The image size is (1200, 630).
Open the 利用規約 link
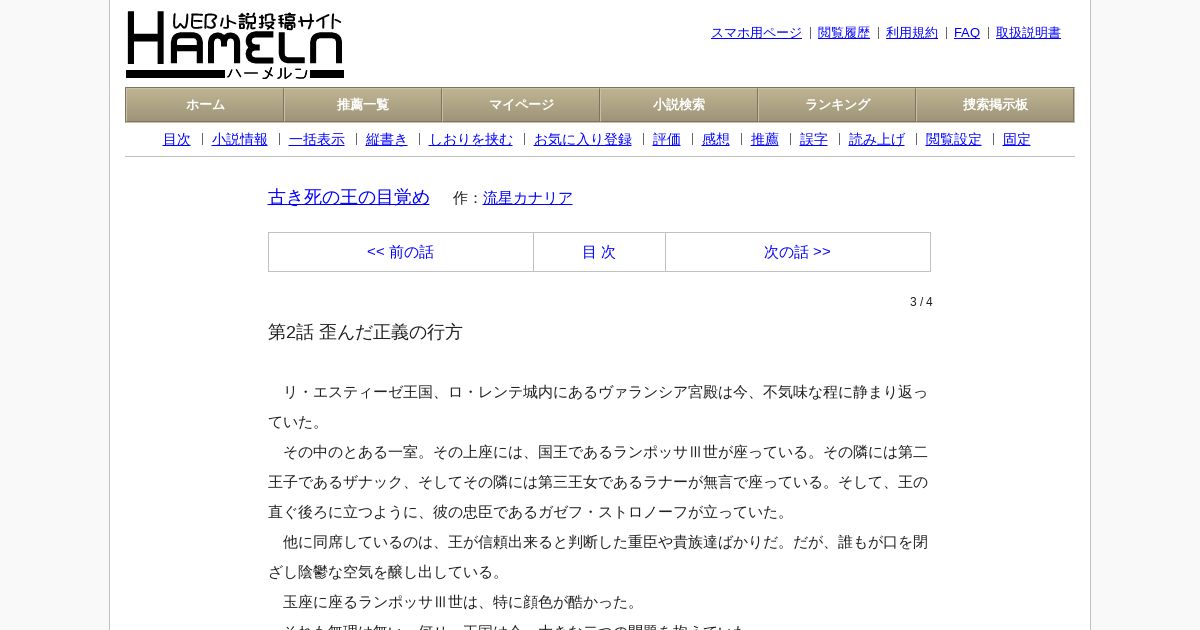coord(912,33)
